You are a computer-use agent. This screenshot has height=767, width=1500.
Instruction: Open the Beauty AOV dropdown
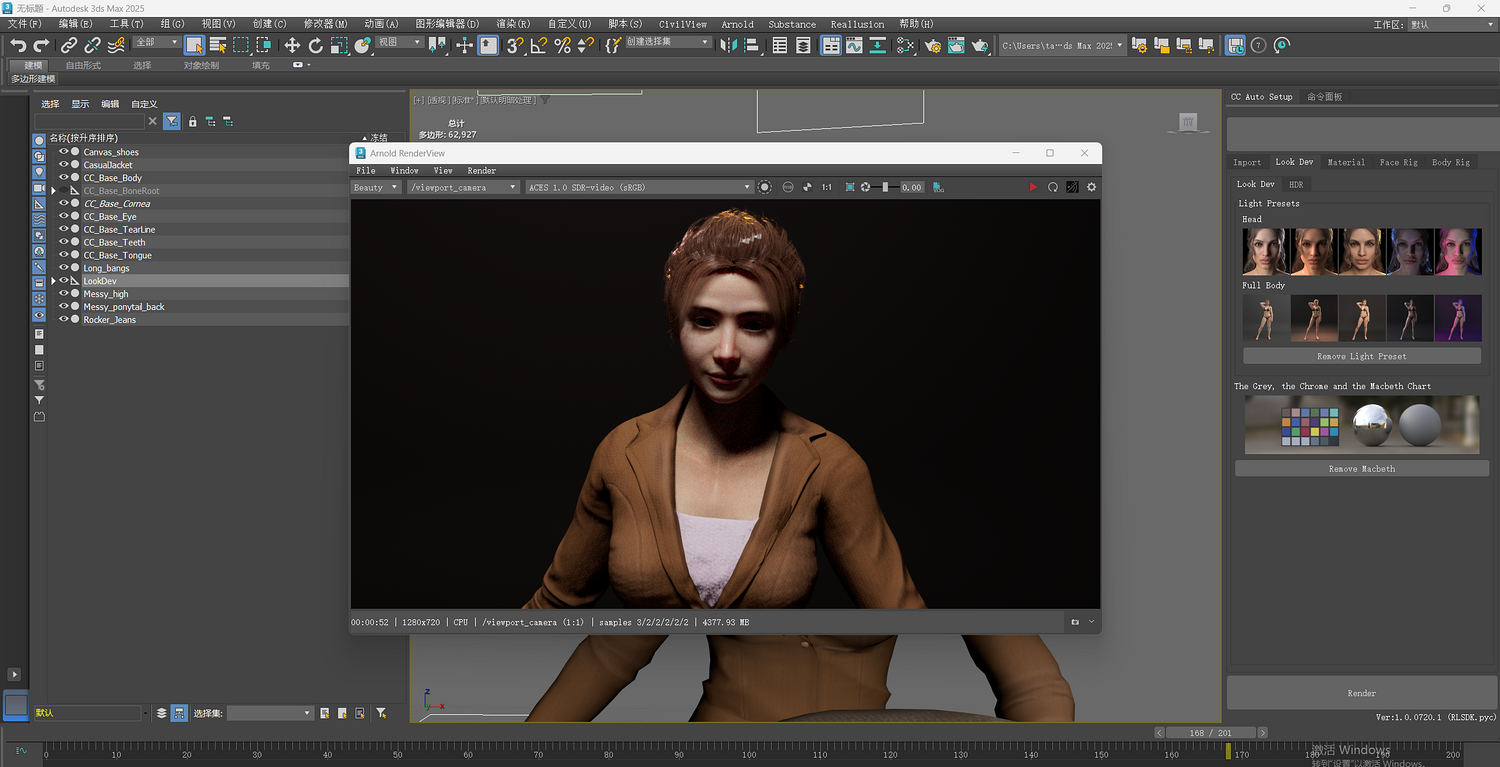pos(376,187)
